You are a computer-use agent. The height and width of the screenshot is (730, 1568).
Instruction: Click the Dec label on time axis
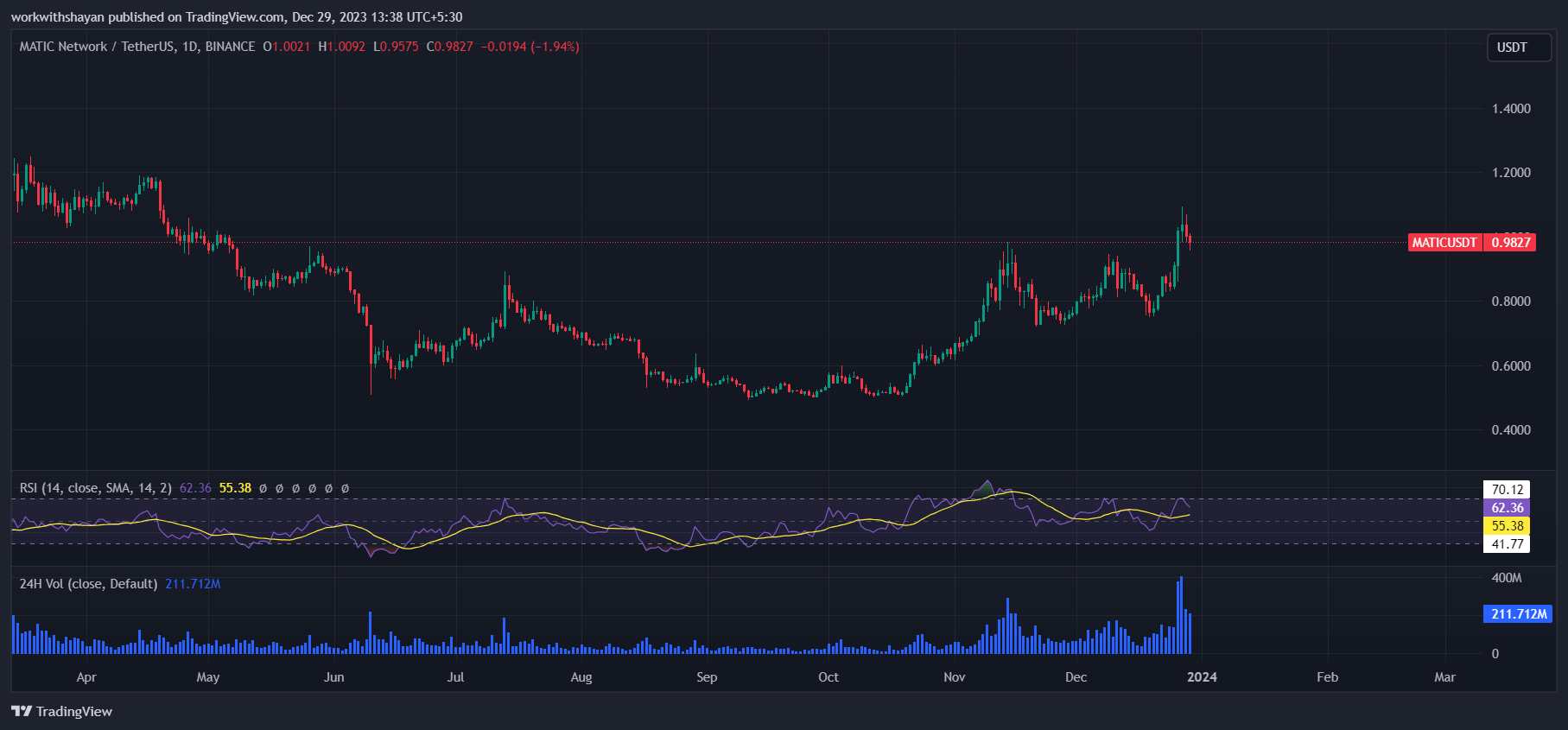click(1076, 677)
